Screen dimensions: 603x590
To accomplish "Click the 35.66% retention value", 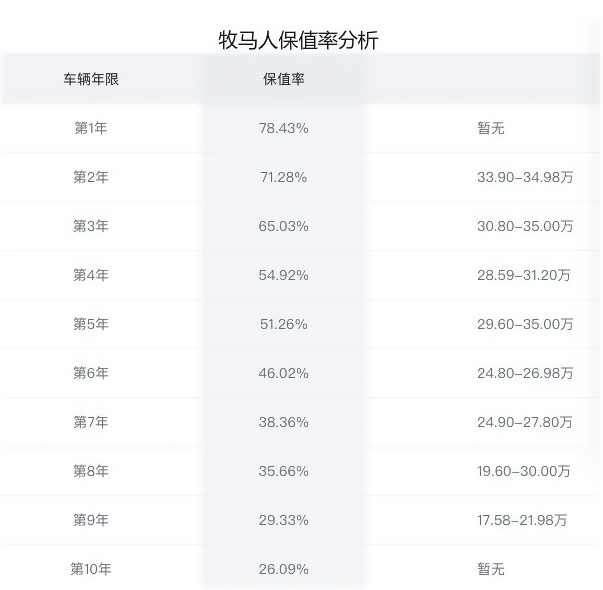I will coord(284,471).
